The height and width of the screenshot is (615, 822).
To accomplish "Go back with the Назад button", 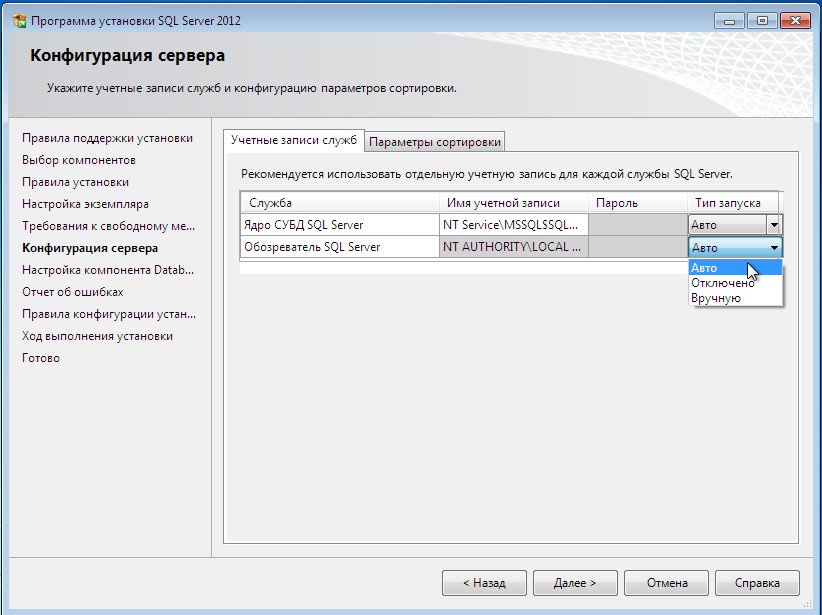I will [484, 583].
